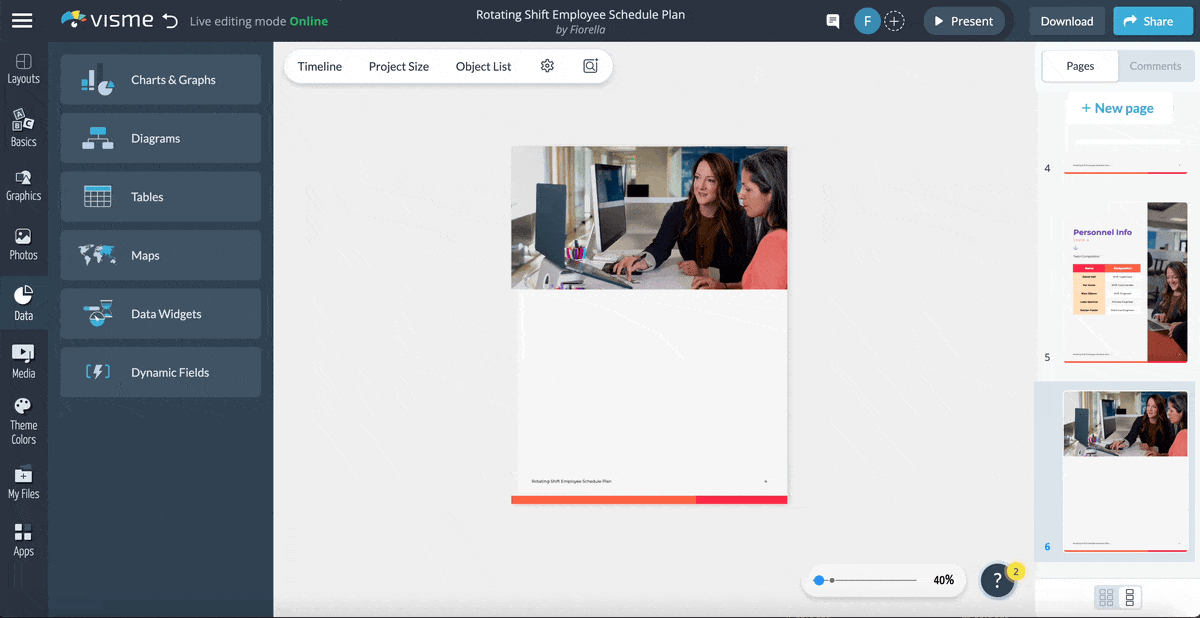
Task: Open the Data Widgets panel
Action: (x=160, y=313)
